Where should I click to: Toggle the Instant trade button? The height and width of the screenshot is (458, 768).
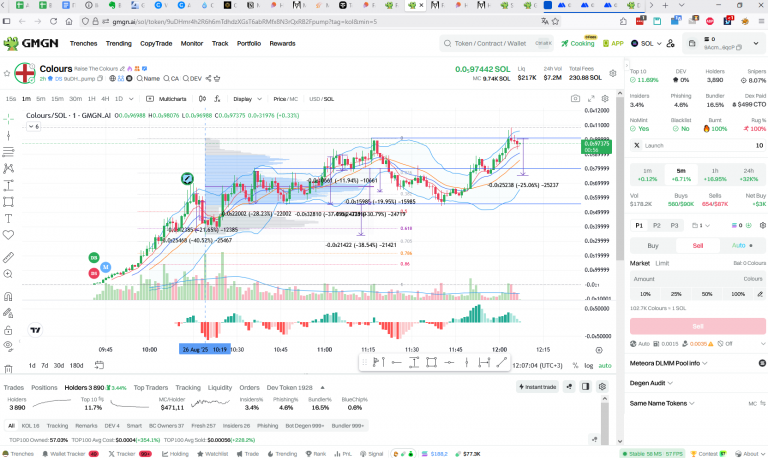537,387
